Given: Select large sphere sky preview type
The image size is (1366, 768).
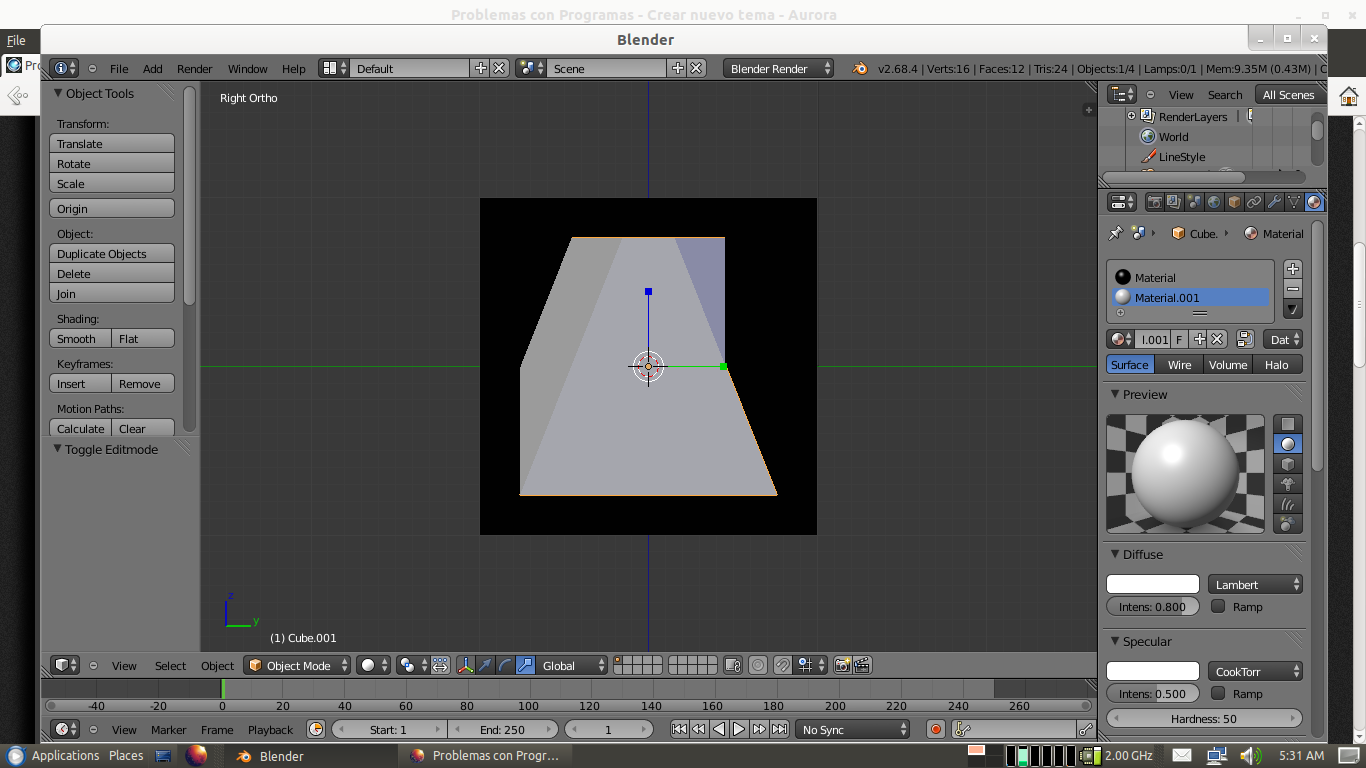Looking at the screenshot, I should pos(1288,523).
